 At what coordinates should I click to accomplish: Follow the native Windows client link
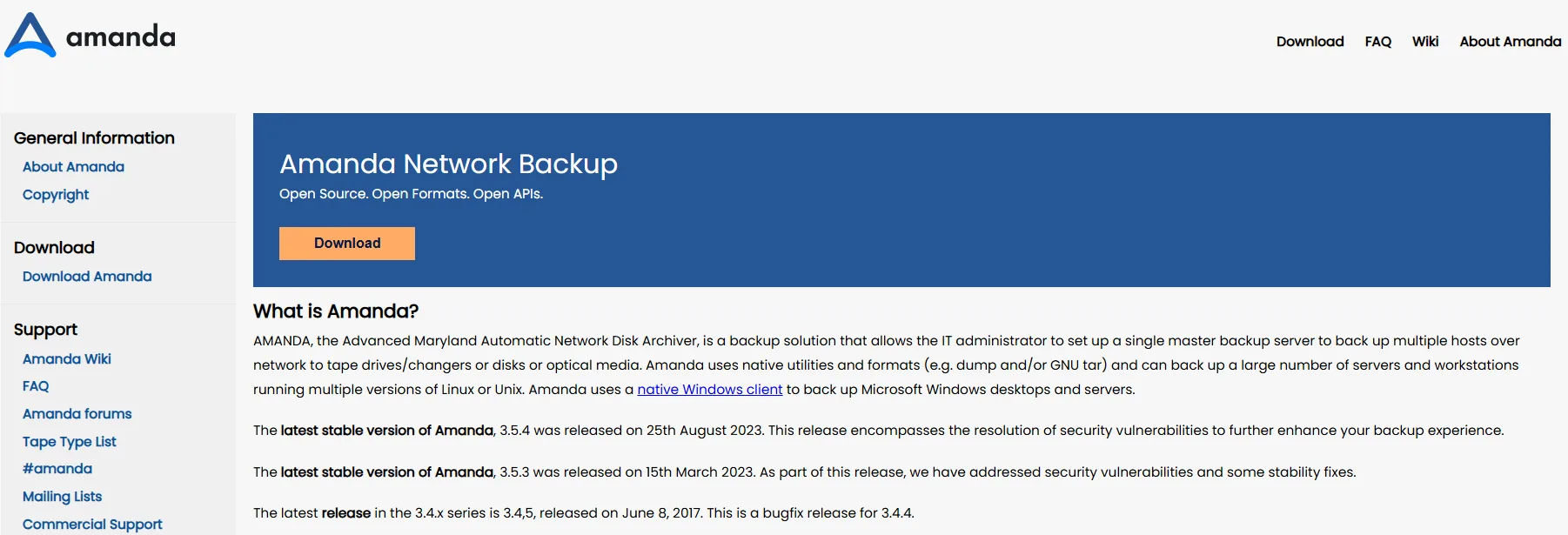(x=709, y=390)
